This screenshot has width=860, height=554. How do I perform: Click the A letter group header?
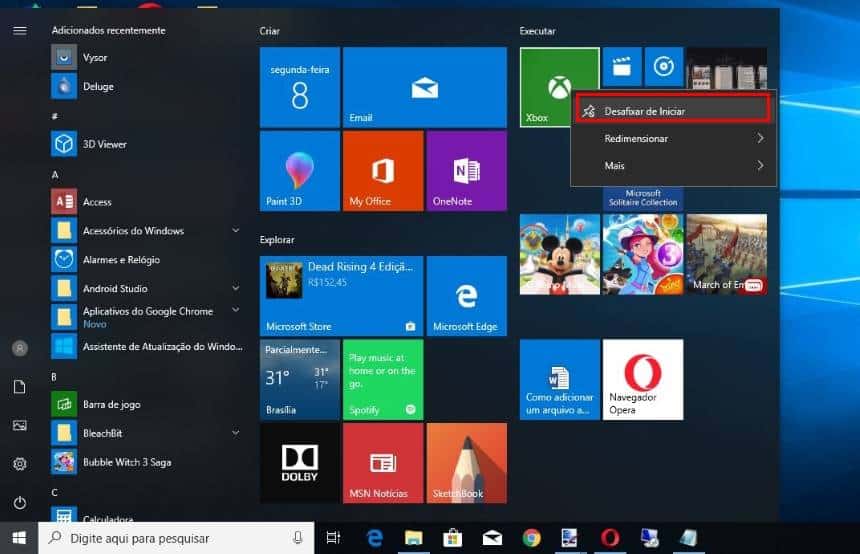point(55,174)
